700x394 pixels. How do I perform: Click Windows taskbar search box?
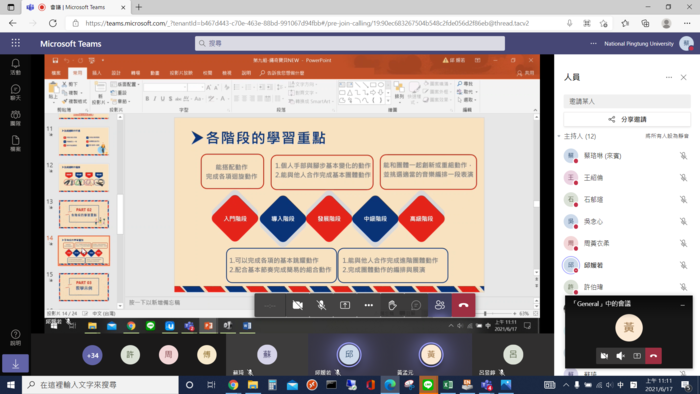coord(100,385)
